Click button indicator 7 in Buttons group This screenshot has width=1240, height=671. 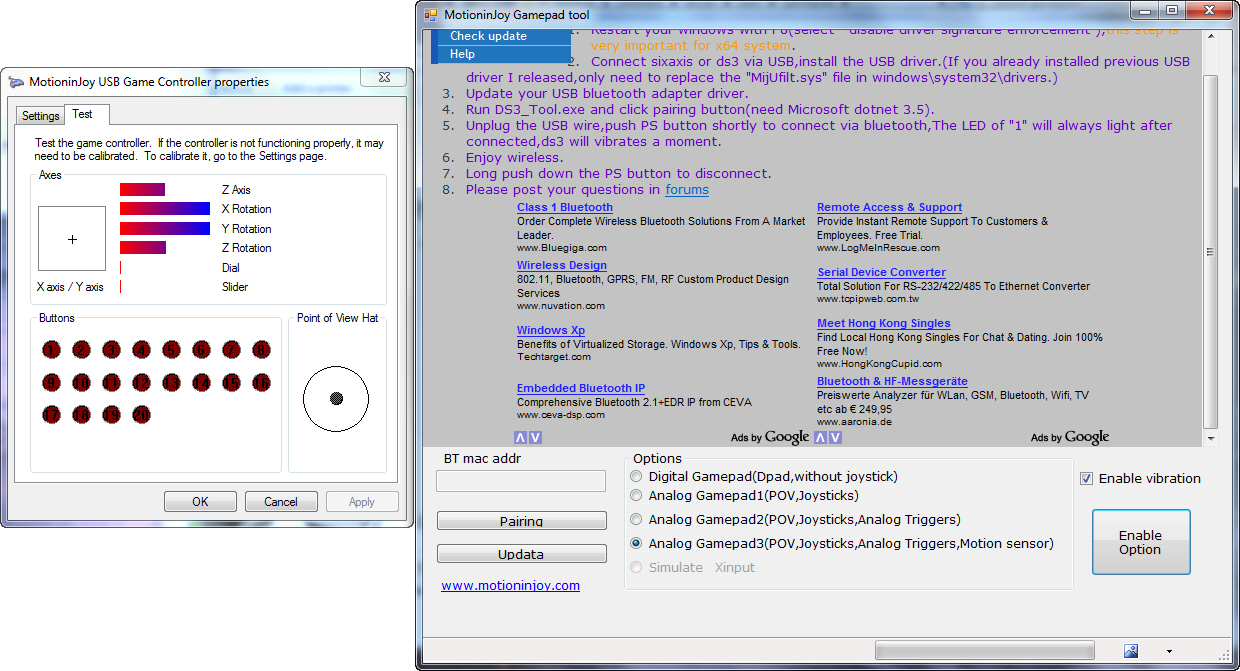(x=231, y=349)
